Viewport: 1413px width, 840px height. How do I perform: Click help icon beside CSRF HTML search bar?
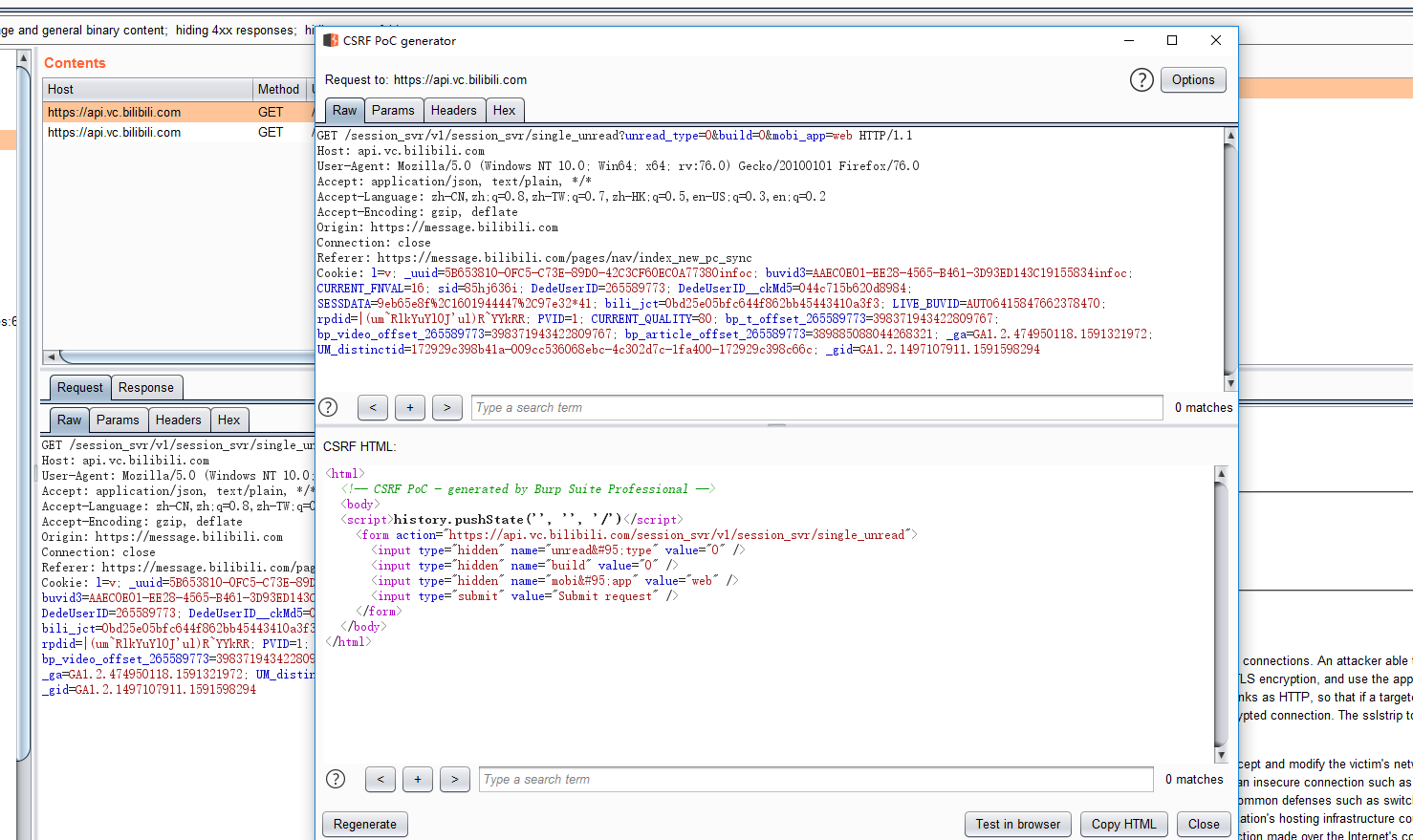click(336, 779)
